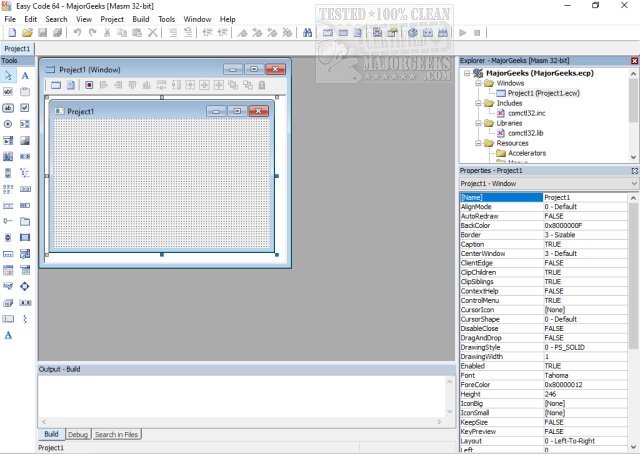Click the New file toolbar icon
640x454 pixels.
9,33
